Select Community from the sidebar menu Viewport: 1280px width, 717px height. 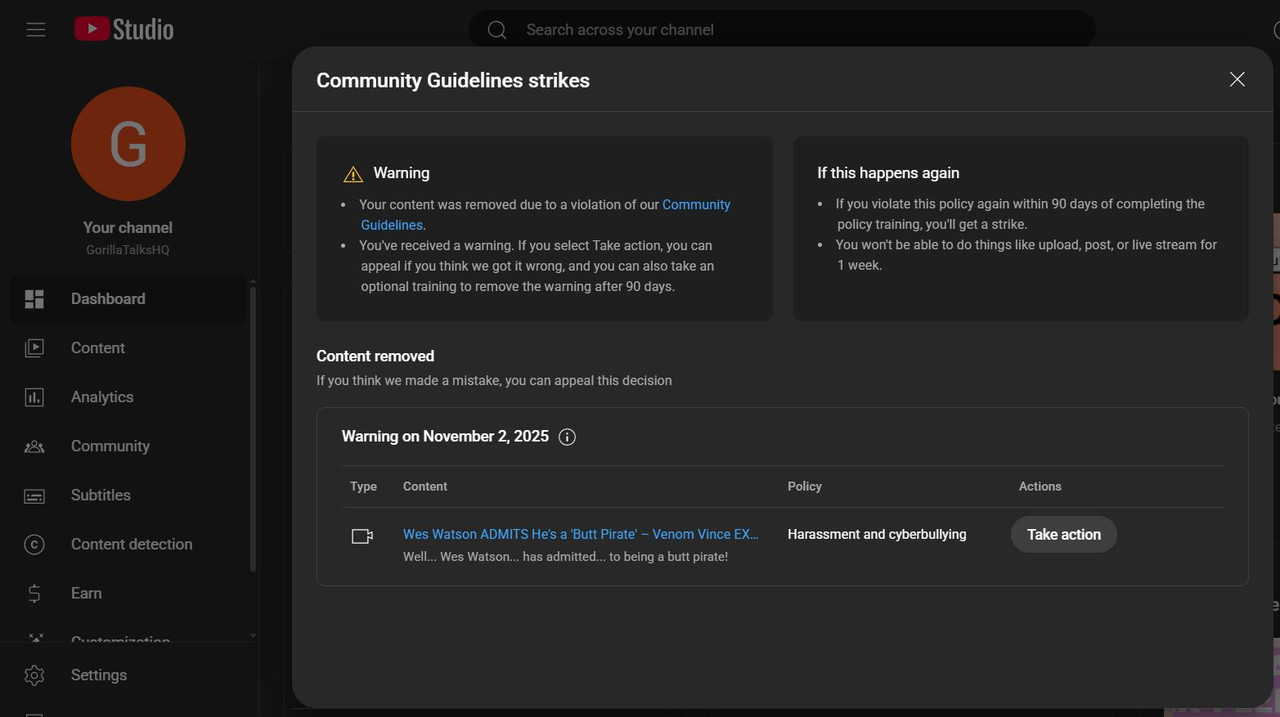110,446
